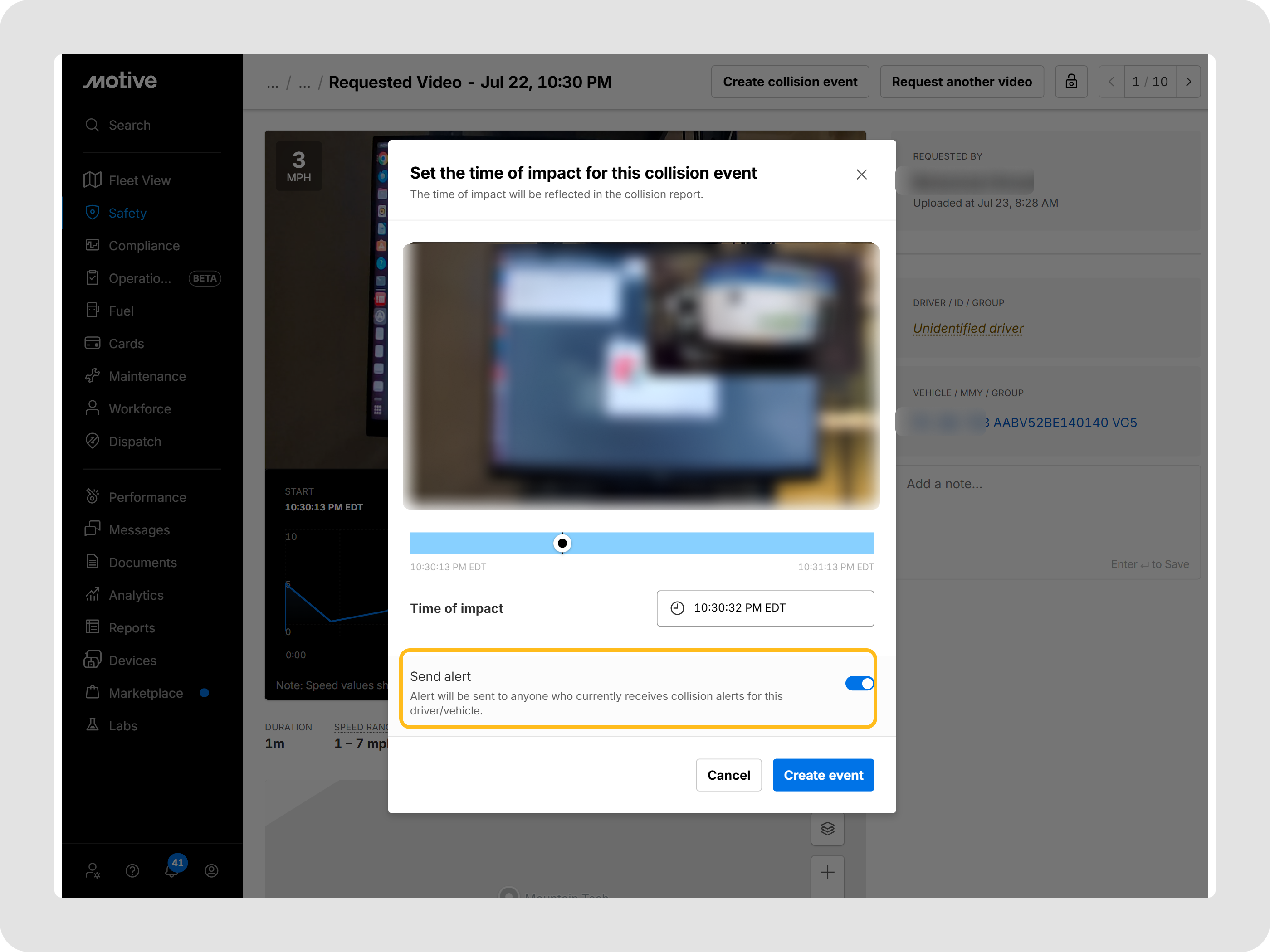Click the Cancel button
The width and height of the screenshot is (1270, 952).
tap(728, 775)
